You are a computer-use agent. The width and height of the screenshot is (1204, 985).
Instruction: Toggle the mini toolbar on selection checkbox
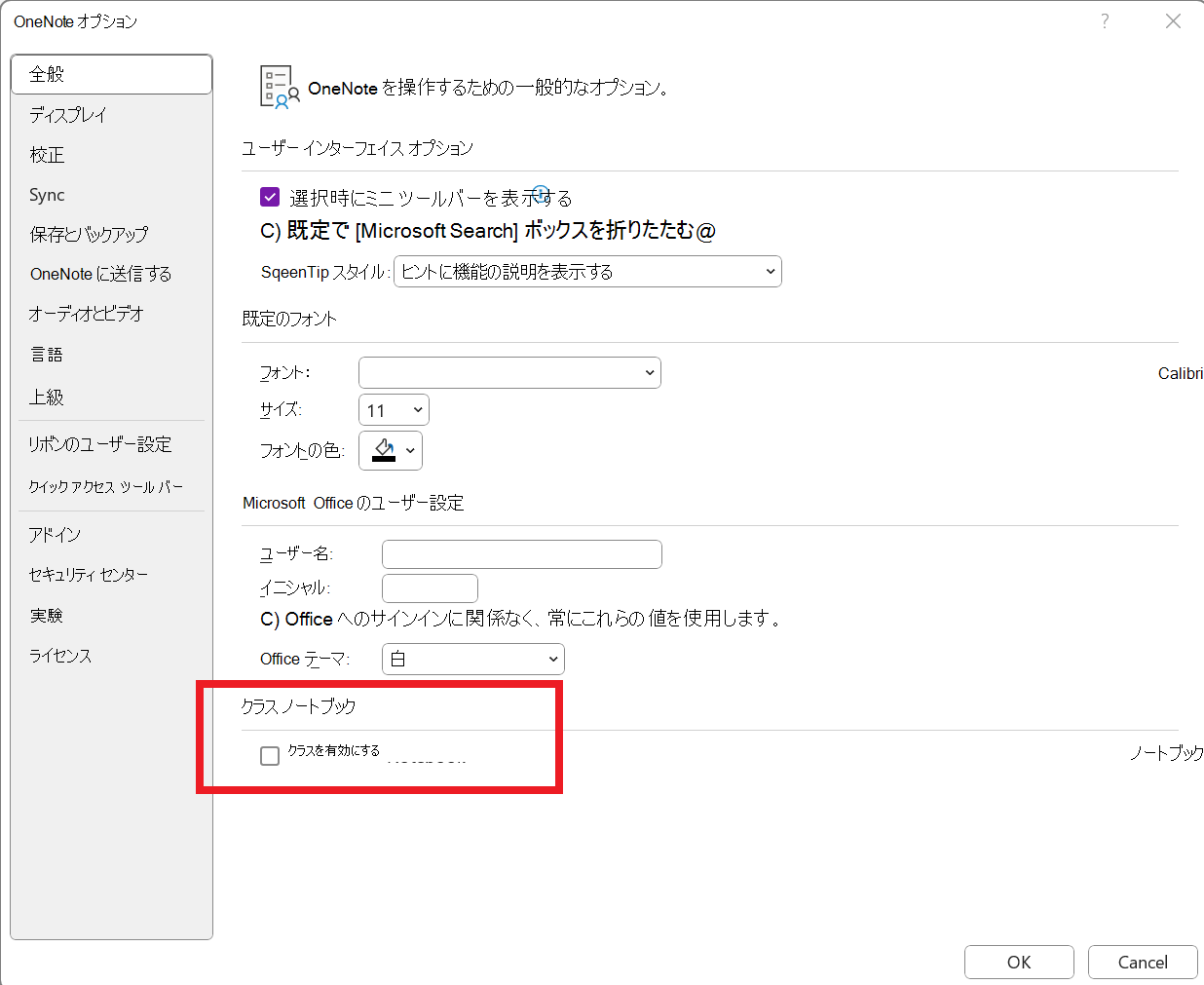(270, 198)
